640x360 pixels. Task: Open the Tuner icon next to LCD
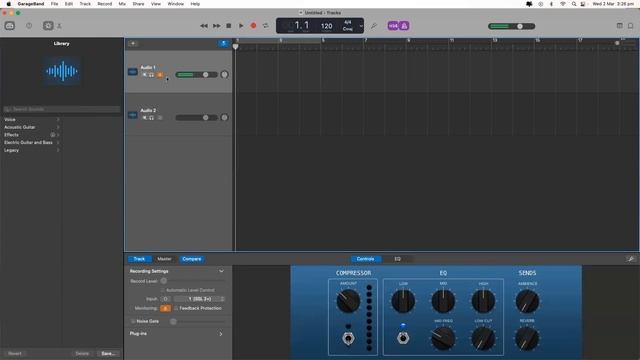pyautogui.click(x=373, y=26)
